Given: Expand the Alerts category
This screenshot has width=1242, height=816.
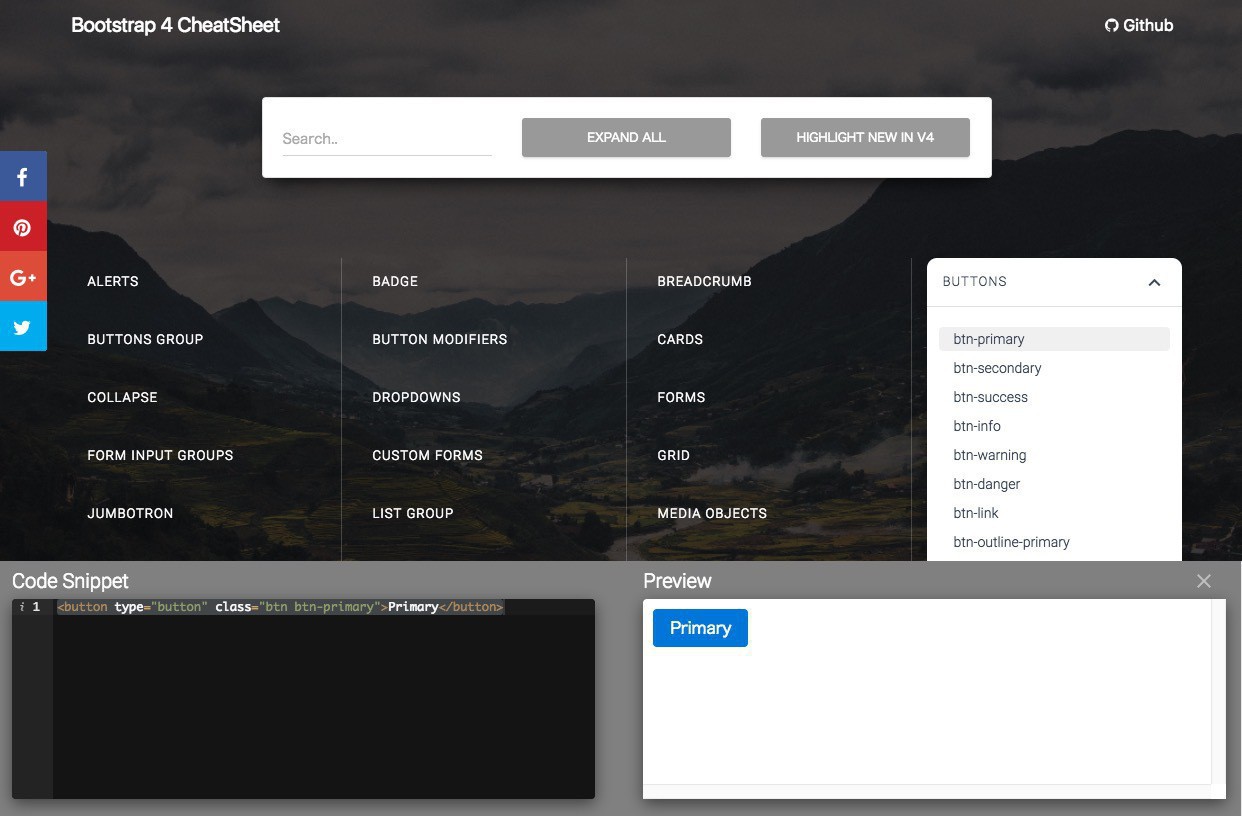Looking at the screenshot, I should click(x=113, y=281).
